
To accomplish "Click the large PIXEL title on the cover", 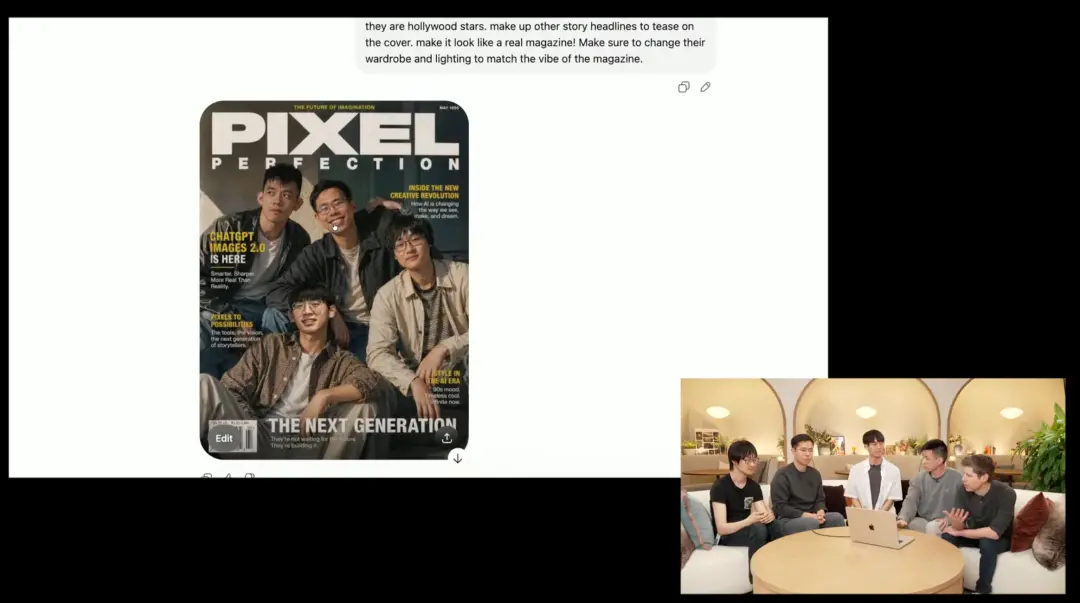I will (x=334, y=133).
